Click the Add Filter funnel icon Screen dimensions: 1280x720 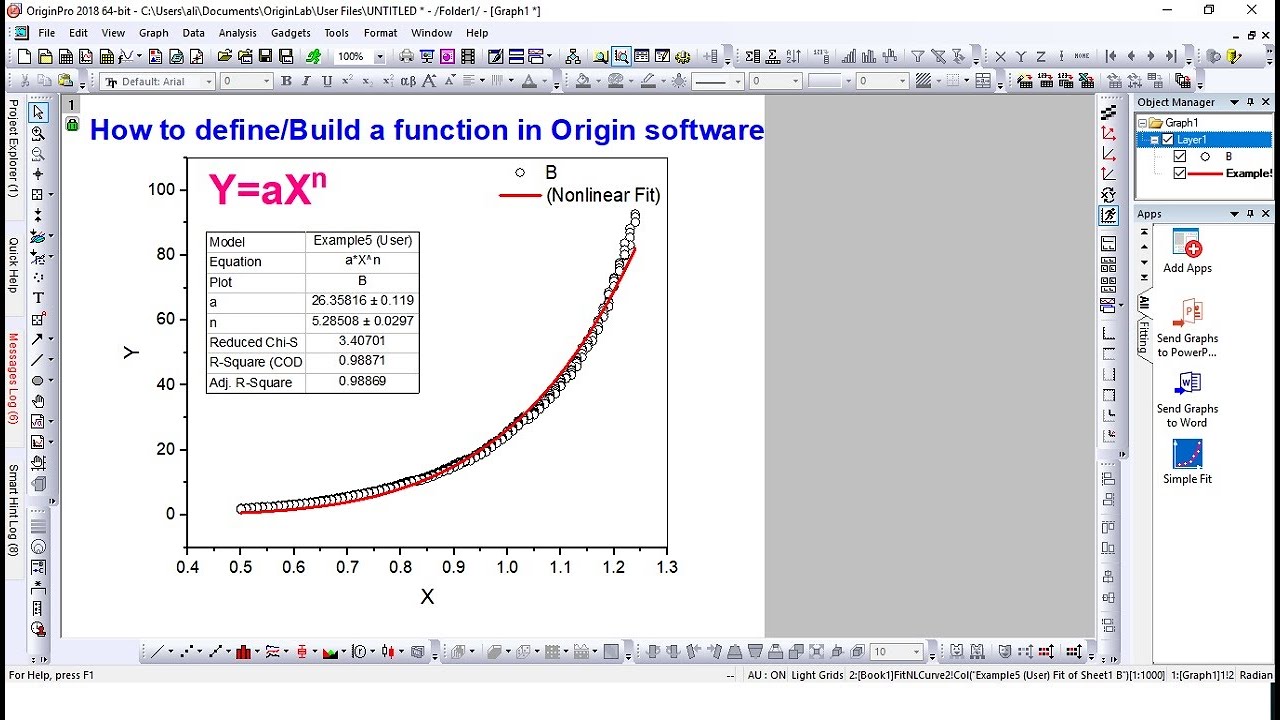point(917,57)
